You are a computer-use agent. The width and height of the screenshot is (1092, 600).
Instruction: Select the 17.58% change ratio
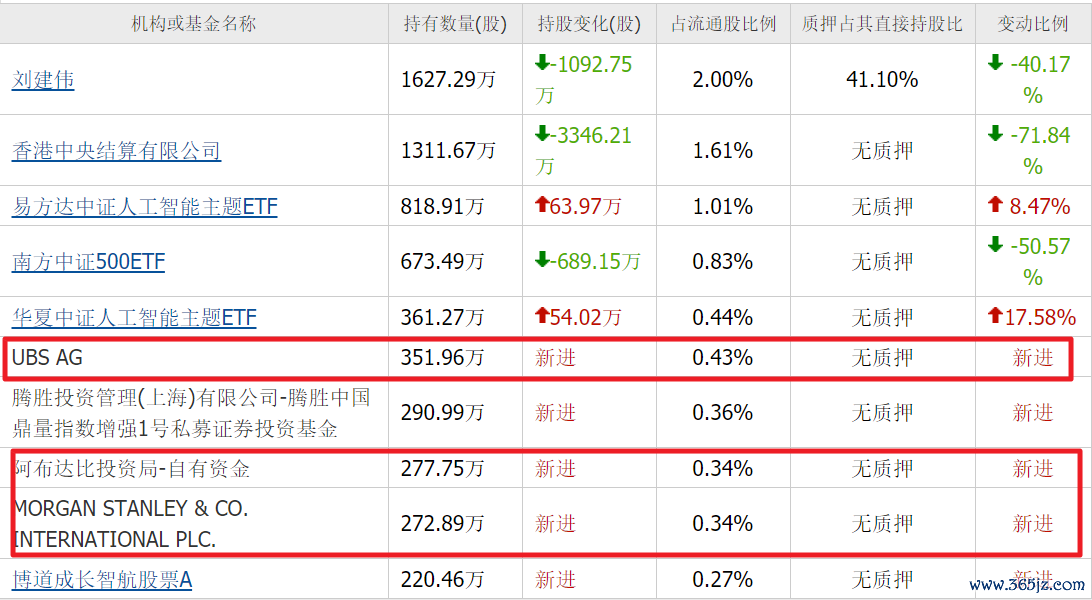coord(1031,317)
